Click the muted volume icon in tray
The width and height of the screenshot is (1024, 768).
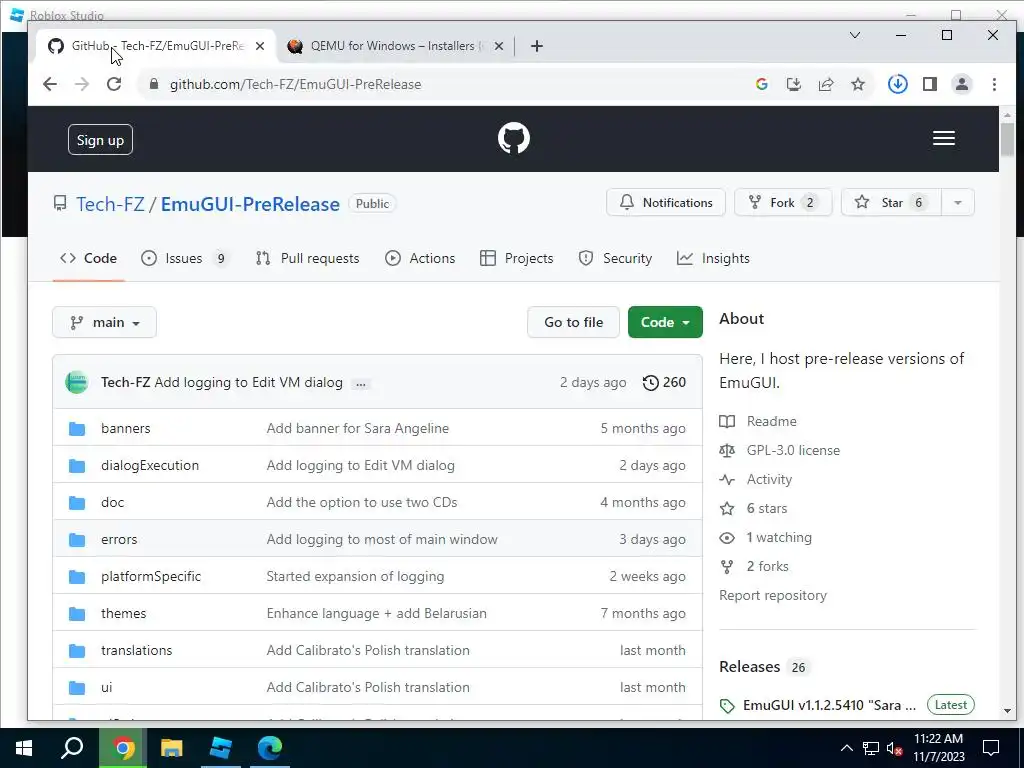[x=895, y=748]
